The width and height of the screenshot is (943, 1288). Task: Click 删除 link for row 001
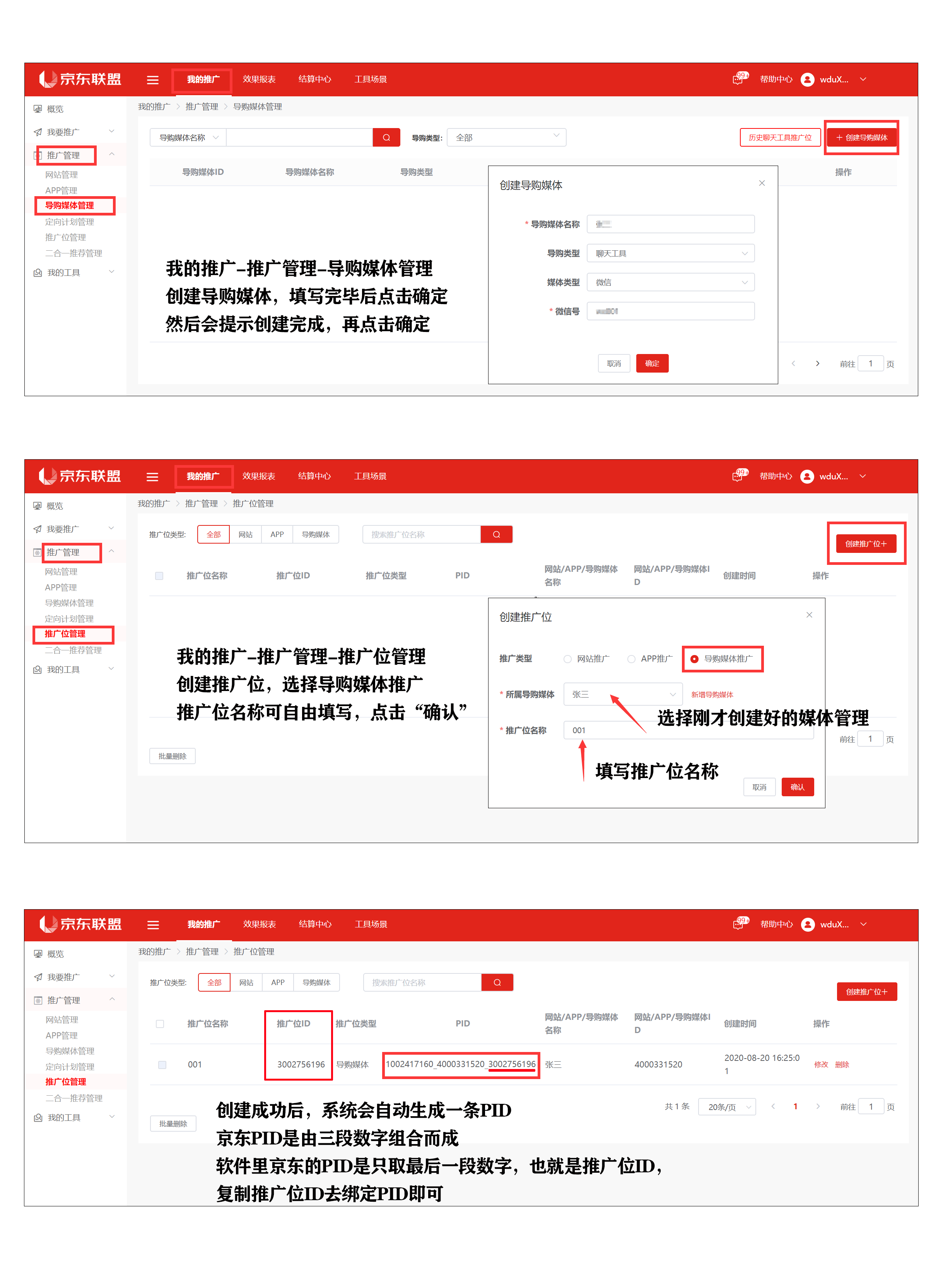pyautogui.click(x=842, y=1065)
